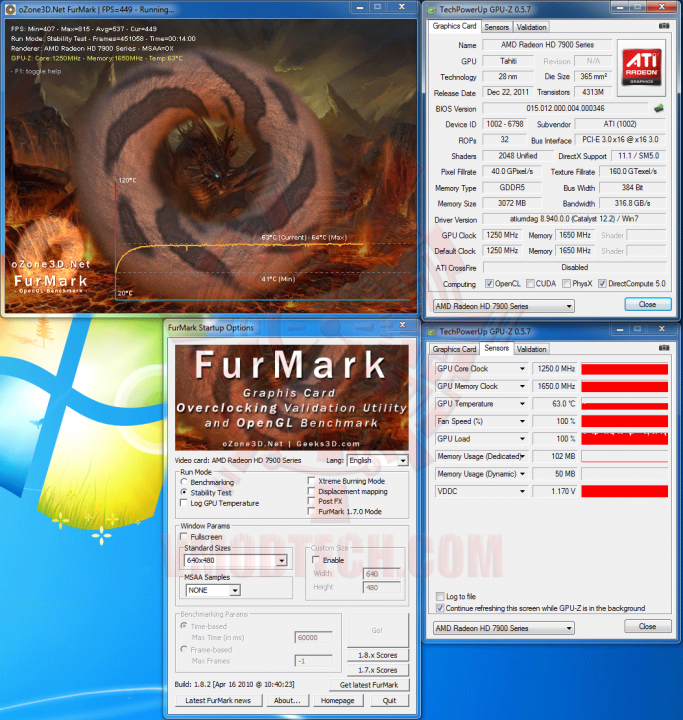Expand Fan Speed (%) sensor dropdown
This screenshot has width=683, height=720.
click(x=522, y=421)
